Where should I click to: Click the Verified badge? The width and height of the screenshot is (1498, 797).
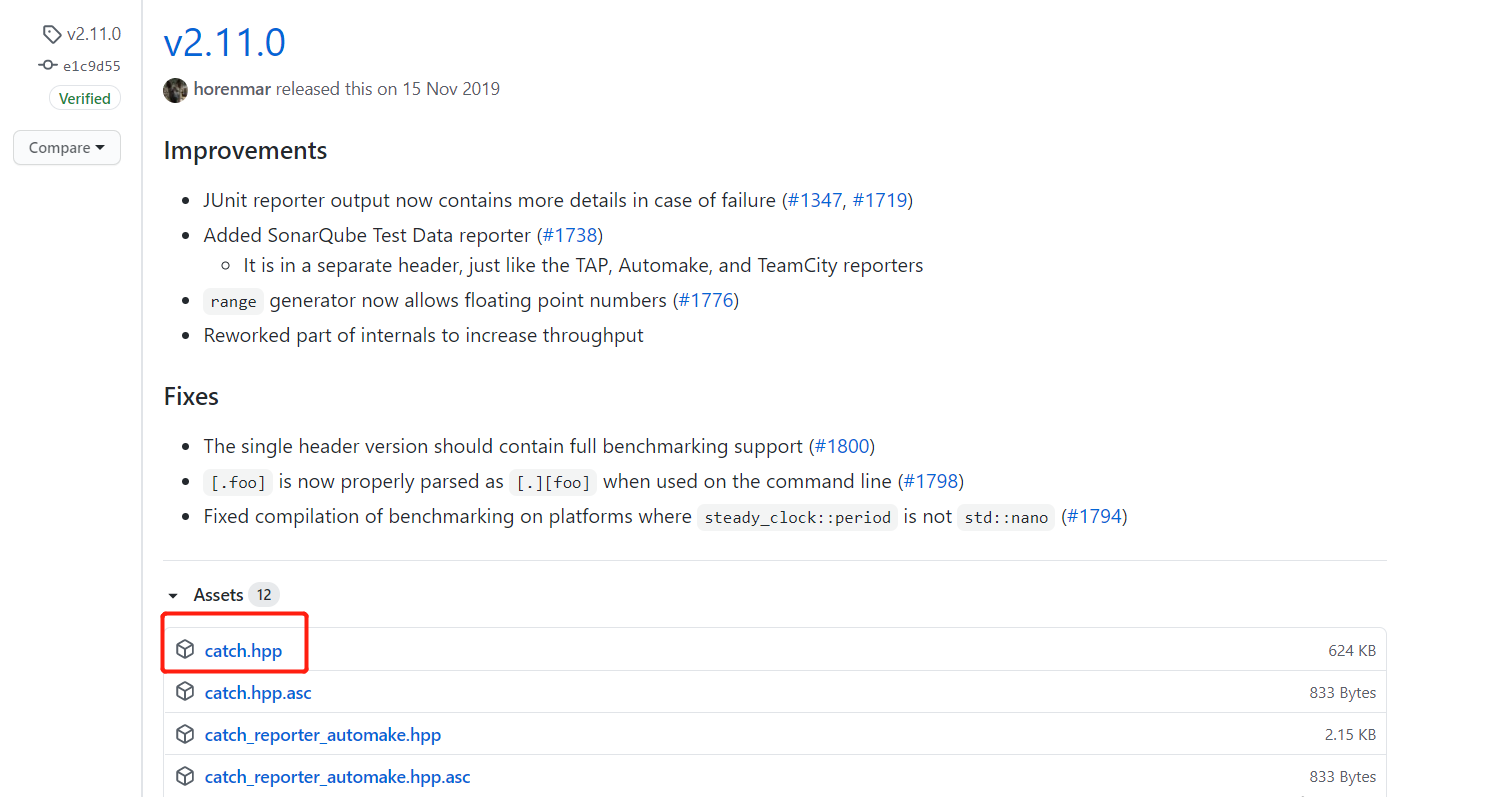pos(85,99)
